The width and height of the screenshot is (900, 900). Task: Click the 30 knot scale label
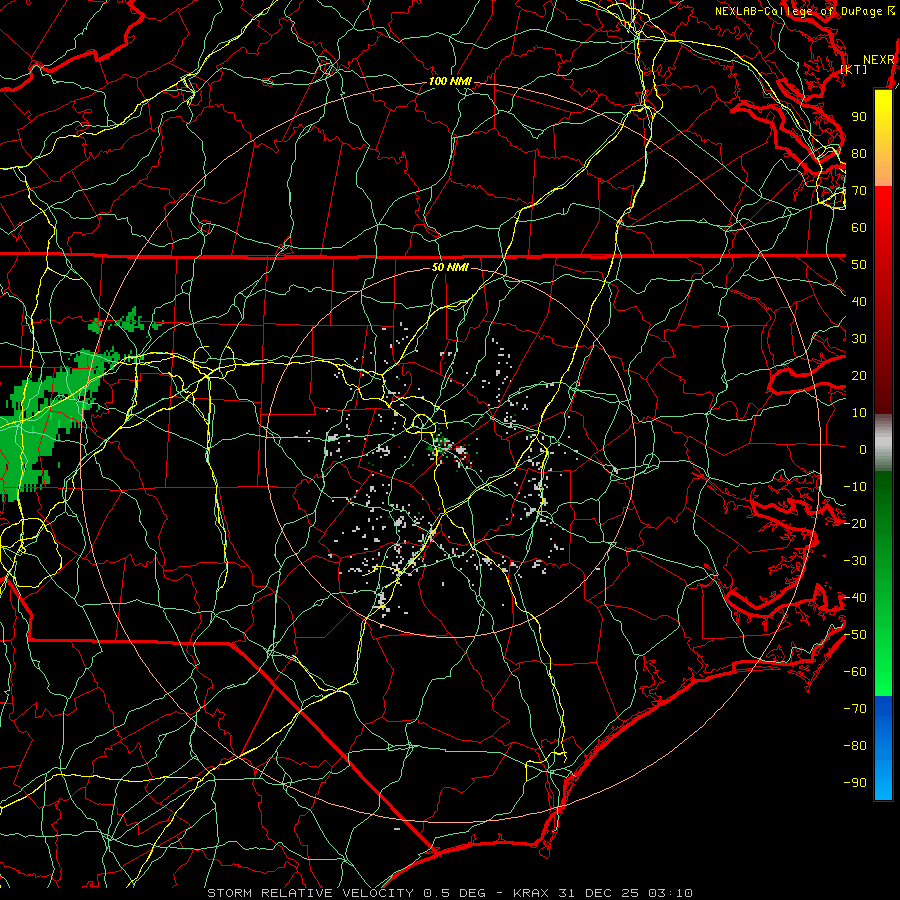coord(859,339)
